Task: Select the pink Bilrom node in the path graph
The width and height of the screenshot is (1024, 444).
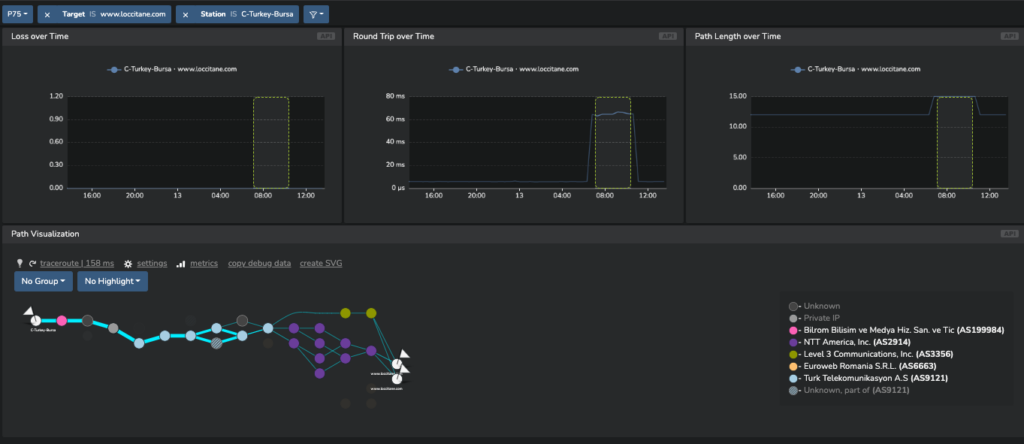Action: click(61, 321)
